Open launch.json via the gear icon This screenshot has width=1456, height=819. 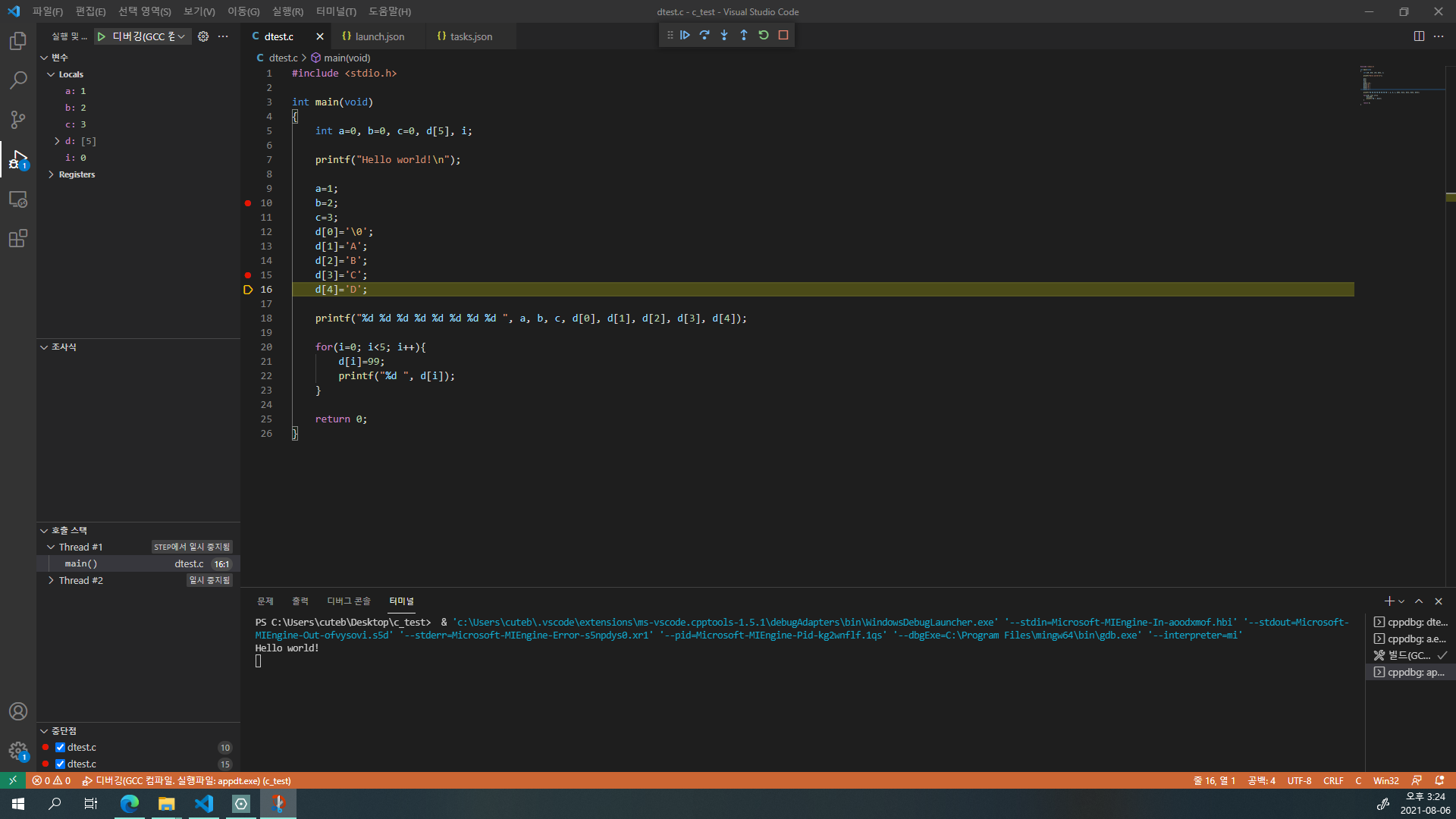click(203, 36)
